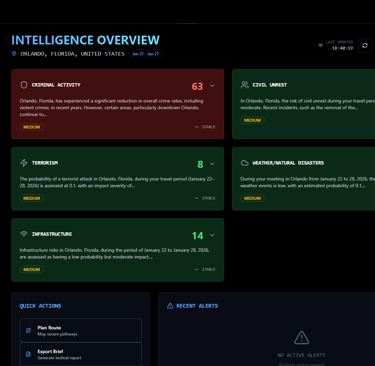Click the No Active Alerts message
The image size is (375, 366).
click(301, 355)
